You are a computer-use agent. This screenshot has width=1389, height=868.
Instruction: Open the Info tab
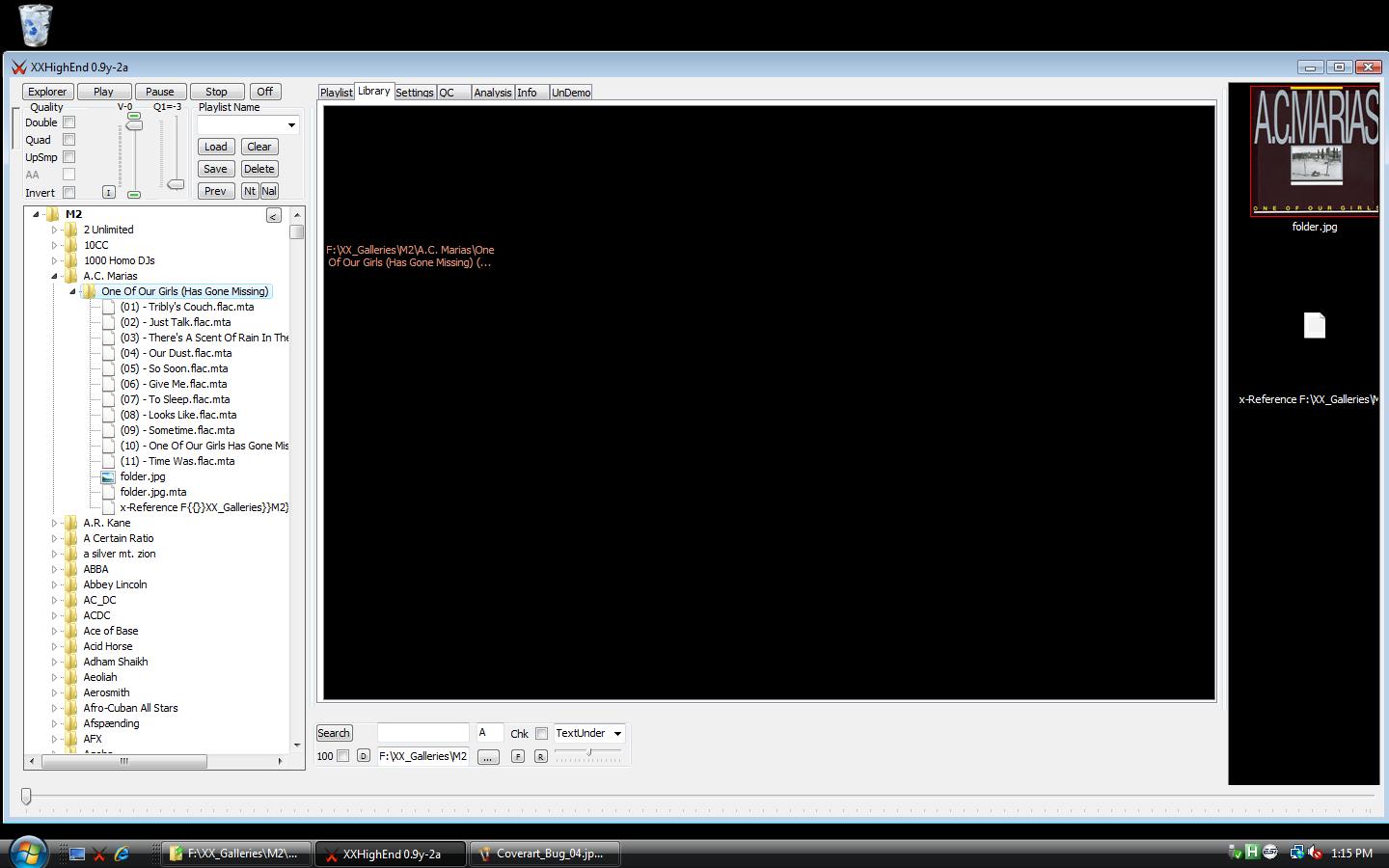[531, 93]
